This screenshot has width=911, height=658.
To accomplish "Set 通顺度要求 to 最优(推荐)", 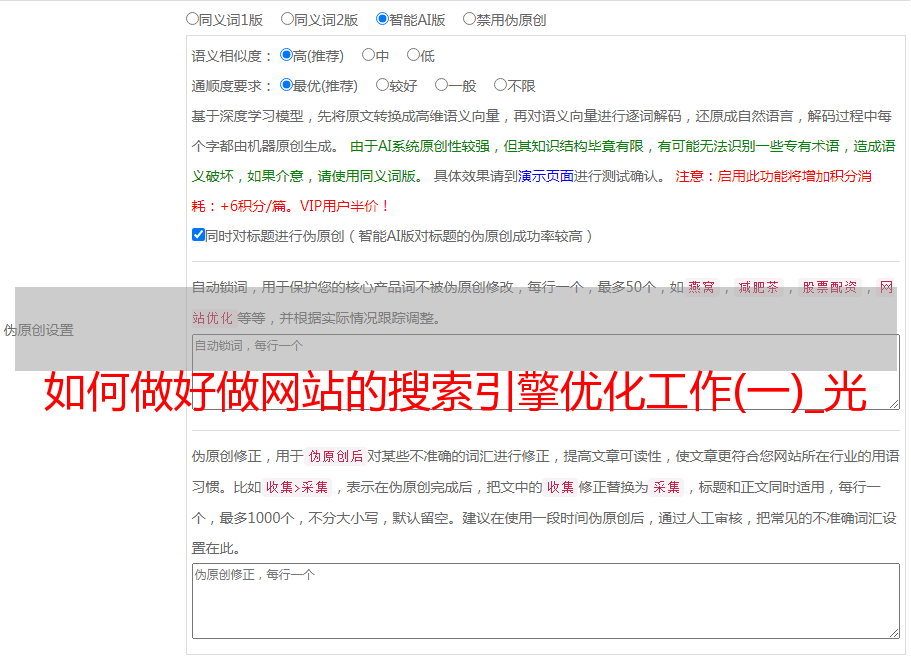I will [287, 86].
